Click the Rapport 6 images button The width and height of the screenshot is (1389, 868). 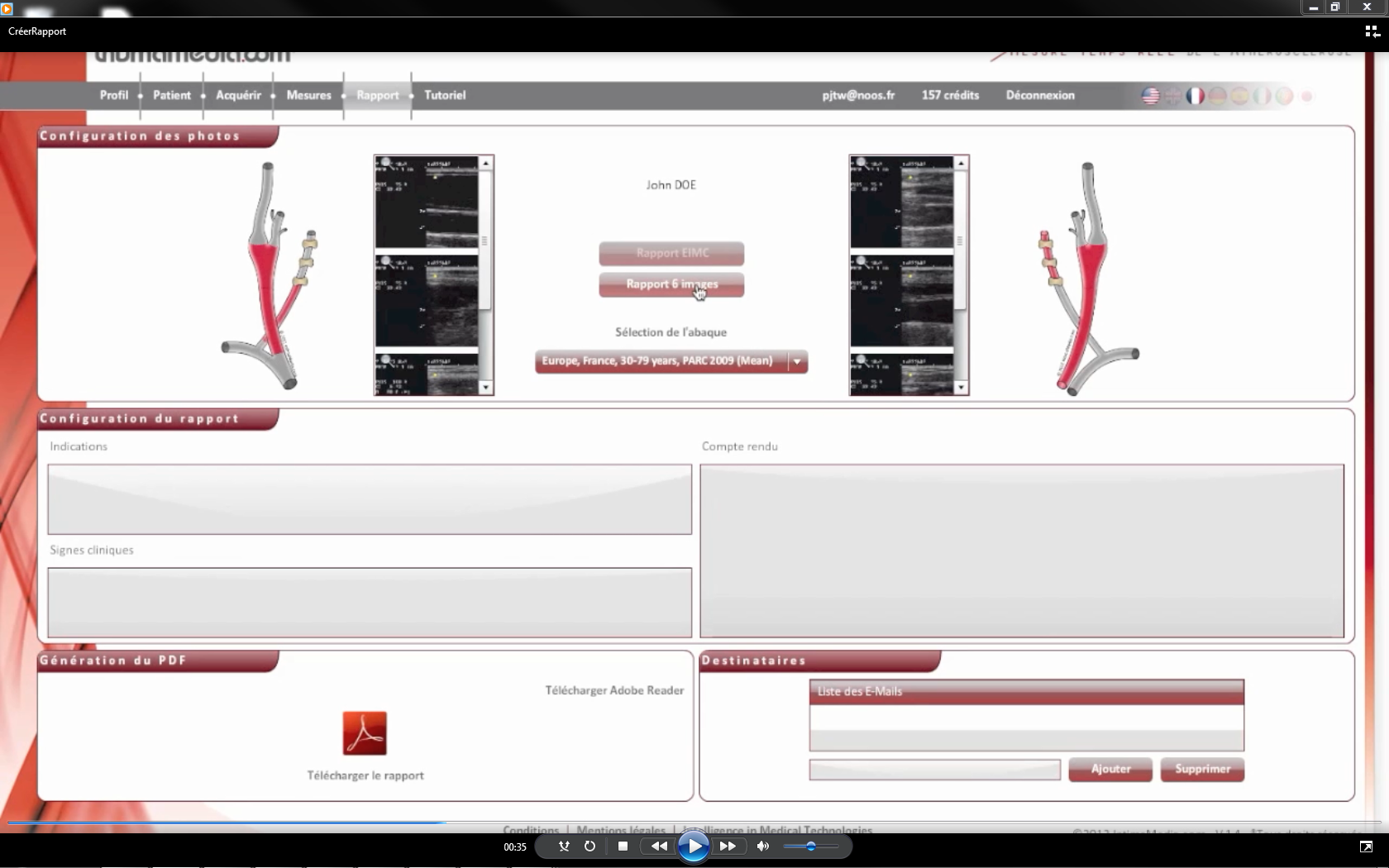click(671, 284)
